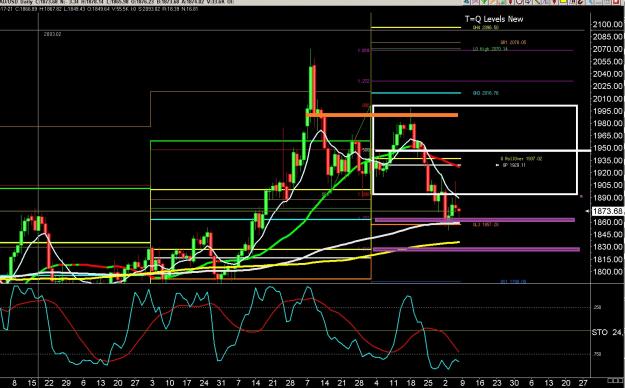Click the date label 18 on time axis
The image size is (625, 388).
[411, 383]
